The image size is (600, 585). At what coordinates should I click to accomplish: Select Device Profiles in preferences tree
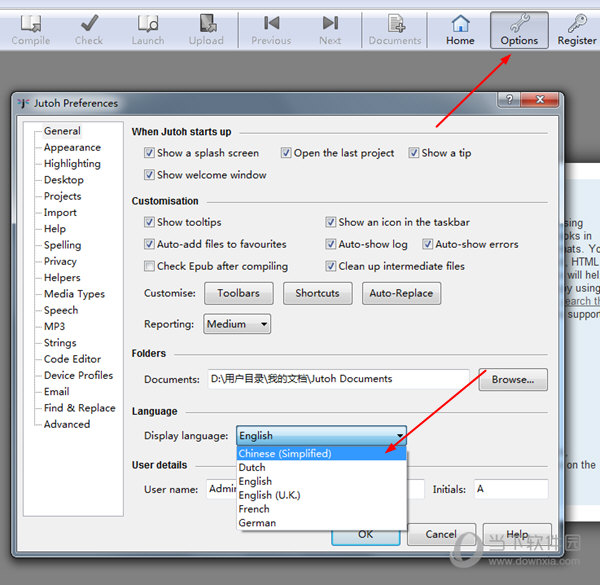coord(78,375)
